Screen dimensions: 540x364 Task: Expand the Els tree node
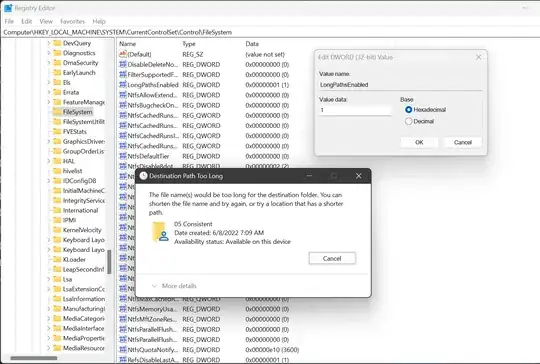[49, 82]
